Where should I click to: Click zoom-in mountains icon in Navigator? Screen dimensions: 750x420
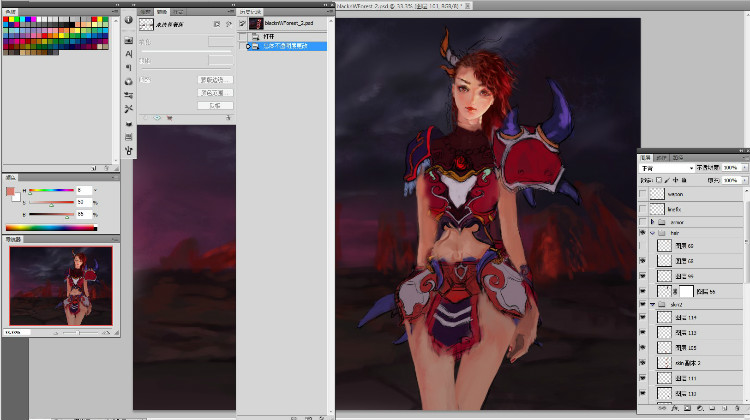[x=106, y=333]
